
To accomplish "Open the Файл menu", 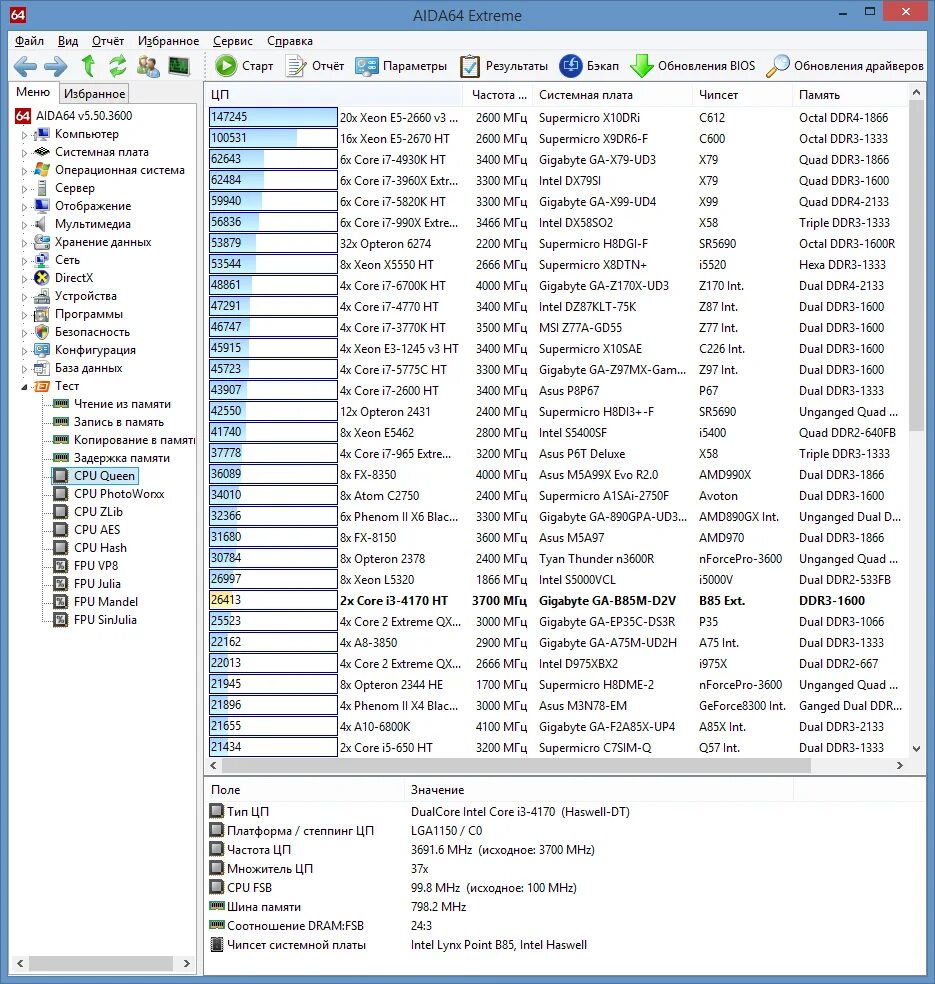I will (x=29, y=41).
